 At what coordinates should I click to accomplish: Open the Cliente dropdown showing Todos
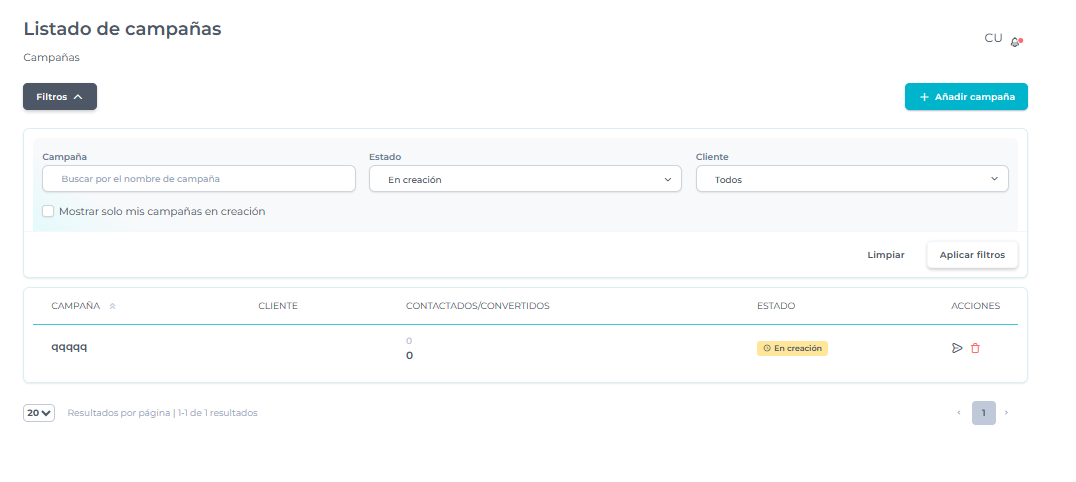pos(852,179)
